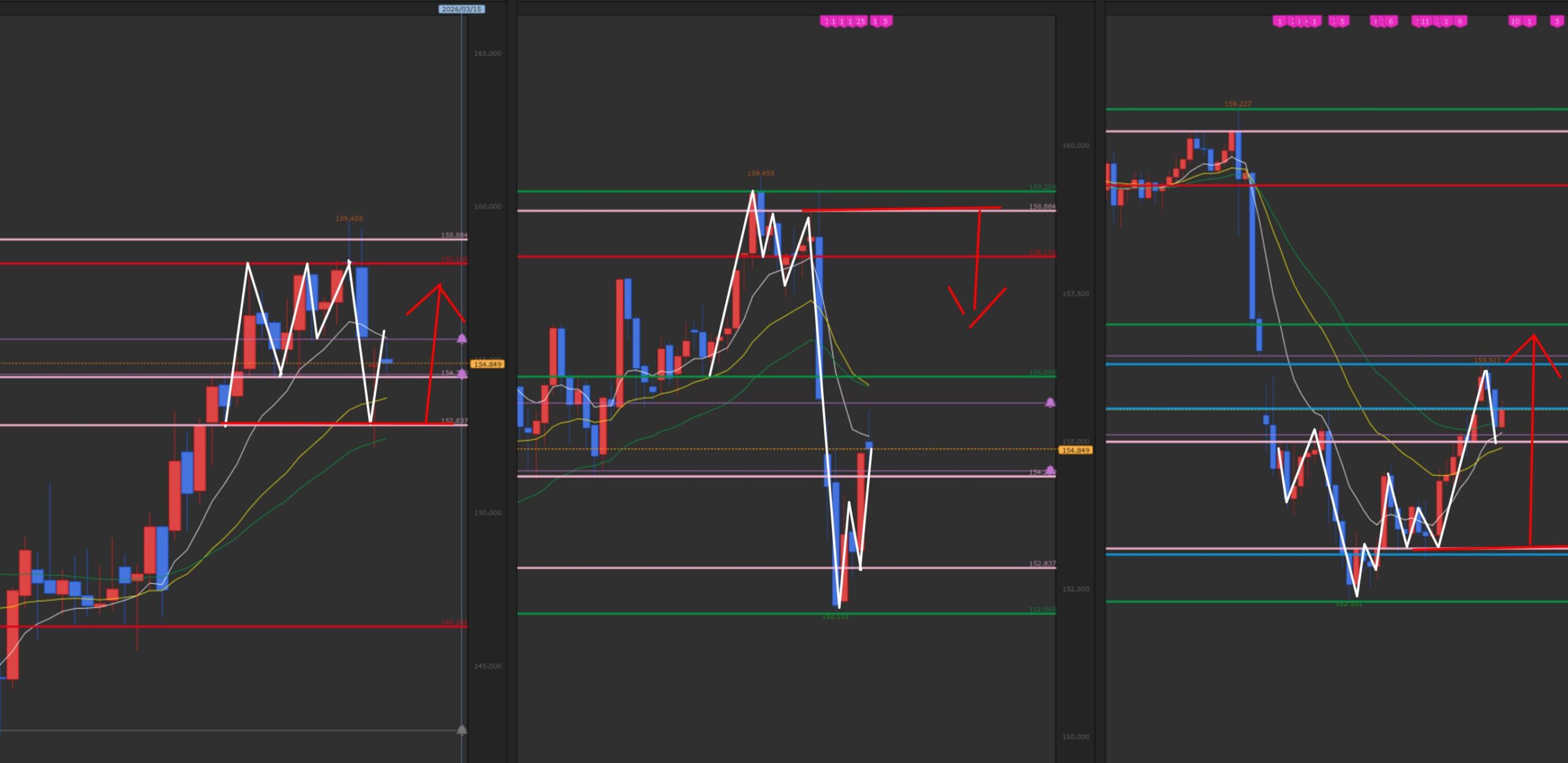This screenshot has height=763, width=1568.
Task: Click the 165.000 price axis label
Action: tap(487, 54)
